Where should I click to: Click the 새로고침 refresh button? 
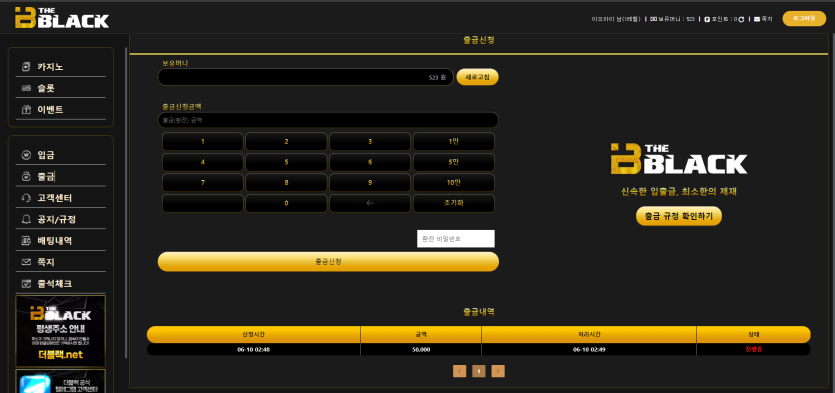click(477, 77)
